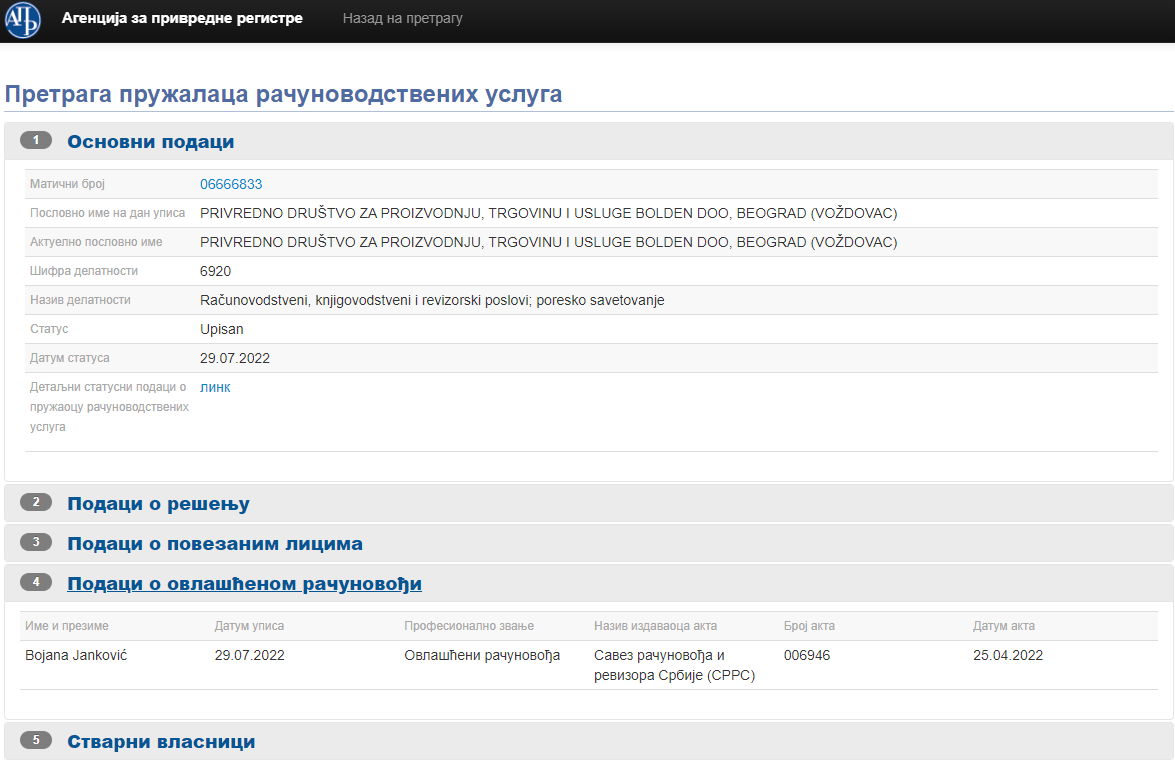
Task: Select the Računovodstveni, knjigovodstveni activity description
Action: (x=432, y=301)
